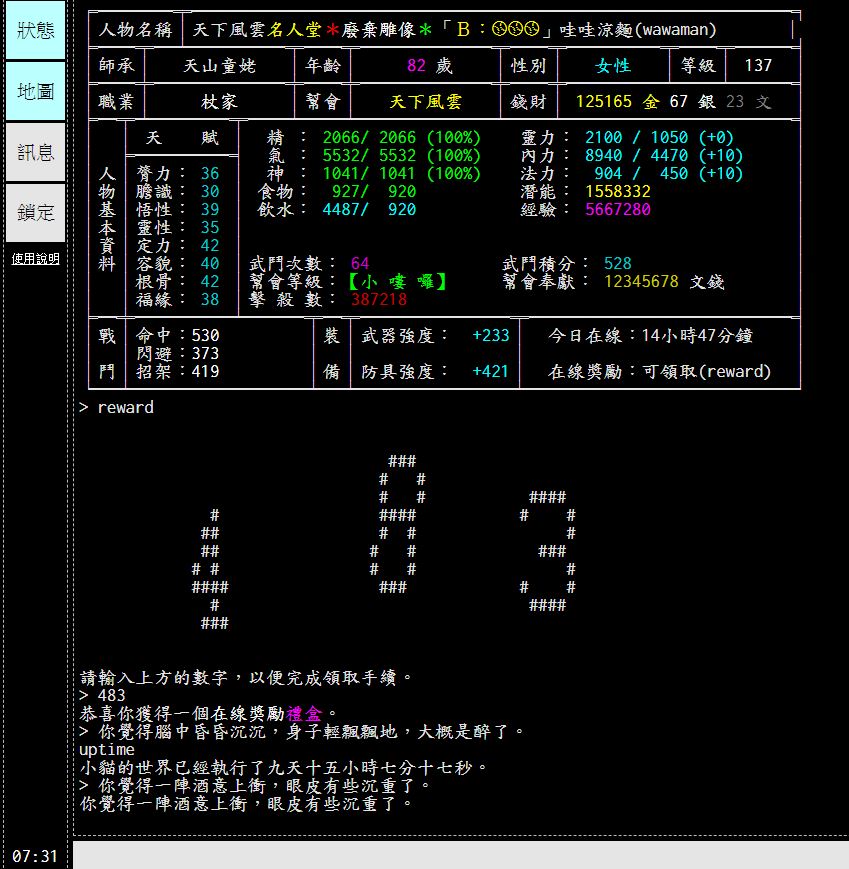Click the 可領取(reward) online reward text

coord(707,371)
